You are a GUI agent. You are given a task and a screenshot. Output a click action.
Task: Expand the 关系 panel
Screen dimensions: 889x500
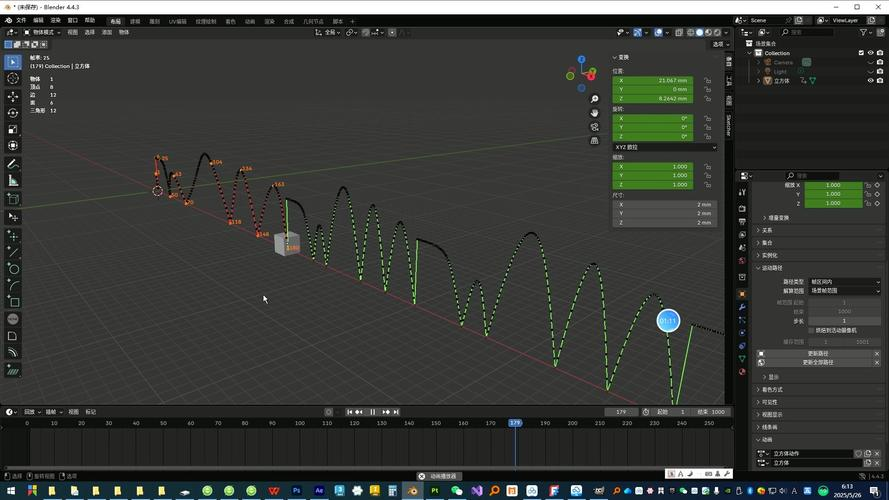point(767,230)
